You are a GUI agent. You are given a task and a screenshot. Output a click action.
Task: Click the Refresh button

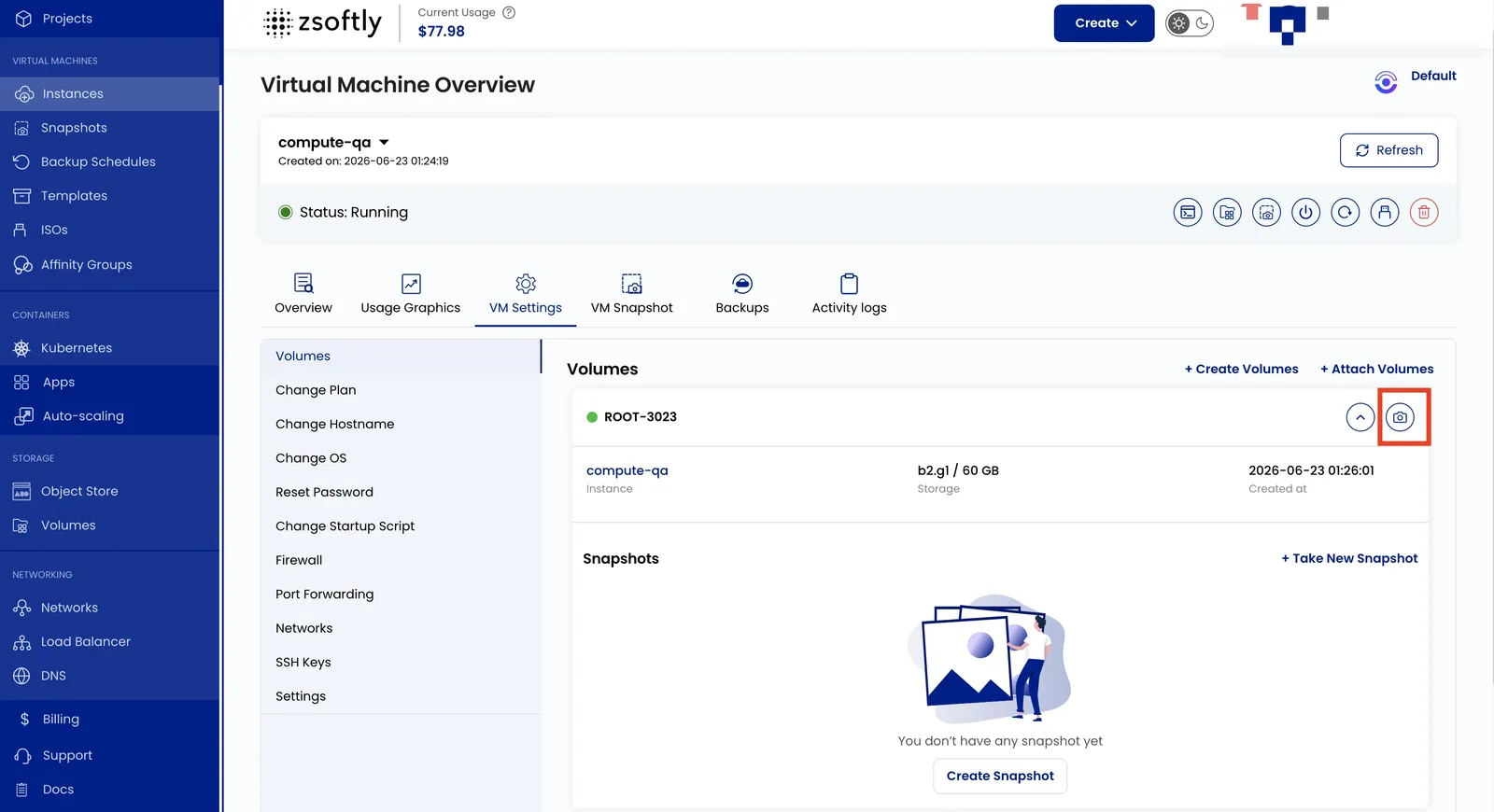pos(1388,150)
